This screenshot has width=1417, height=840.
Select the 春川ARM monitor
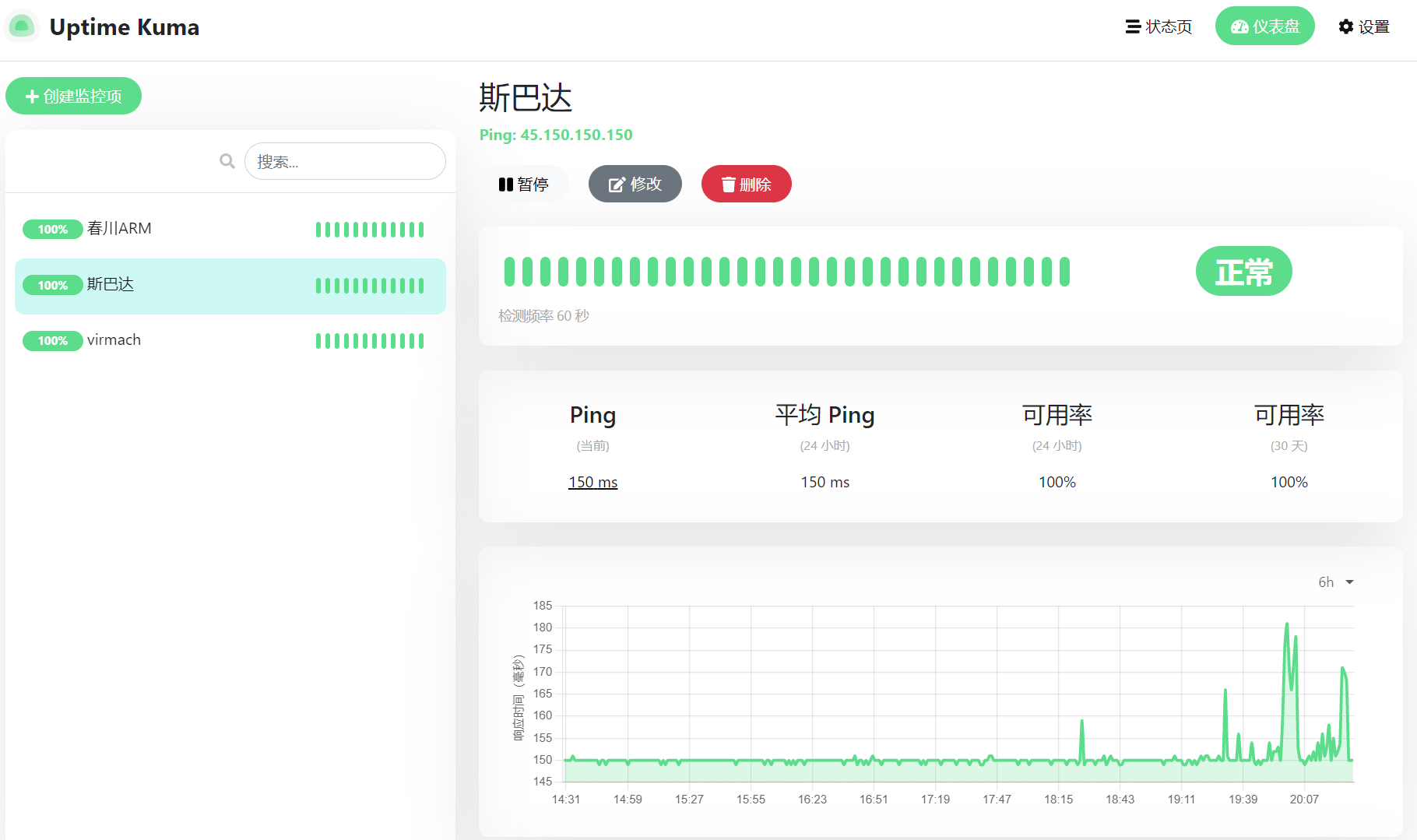230,229
